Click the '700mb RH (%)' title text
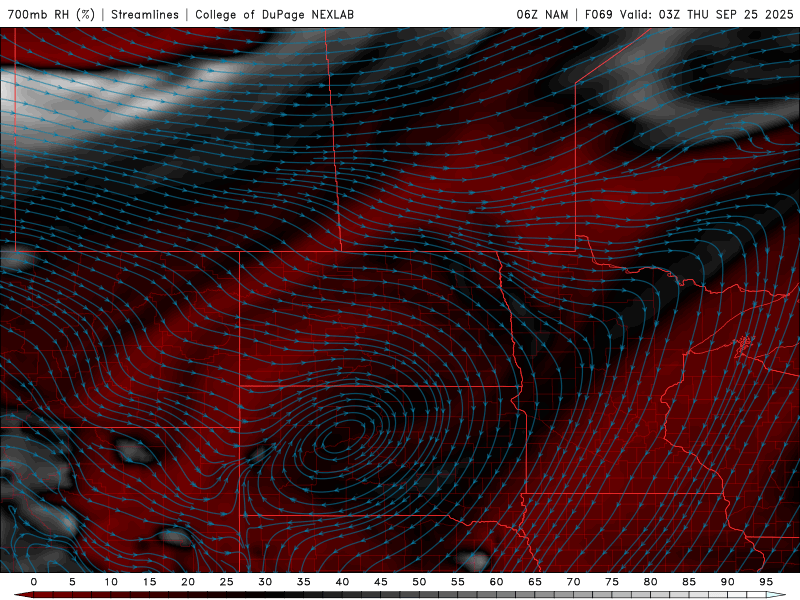 (51, 14)
